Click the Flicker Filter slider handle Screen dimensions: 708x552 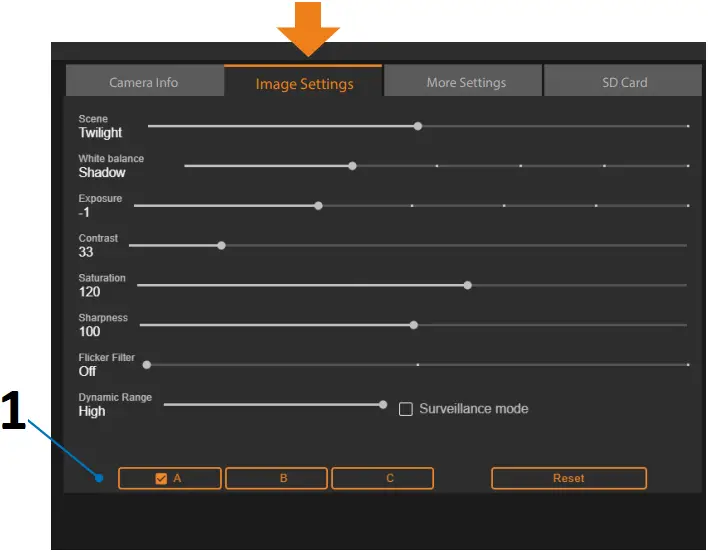tap(147, 364)
